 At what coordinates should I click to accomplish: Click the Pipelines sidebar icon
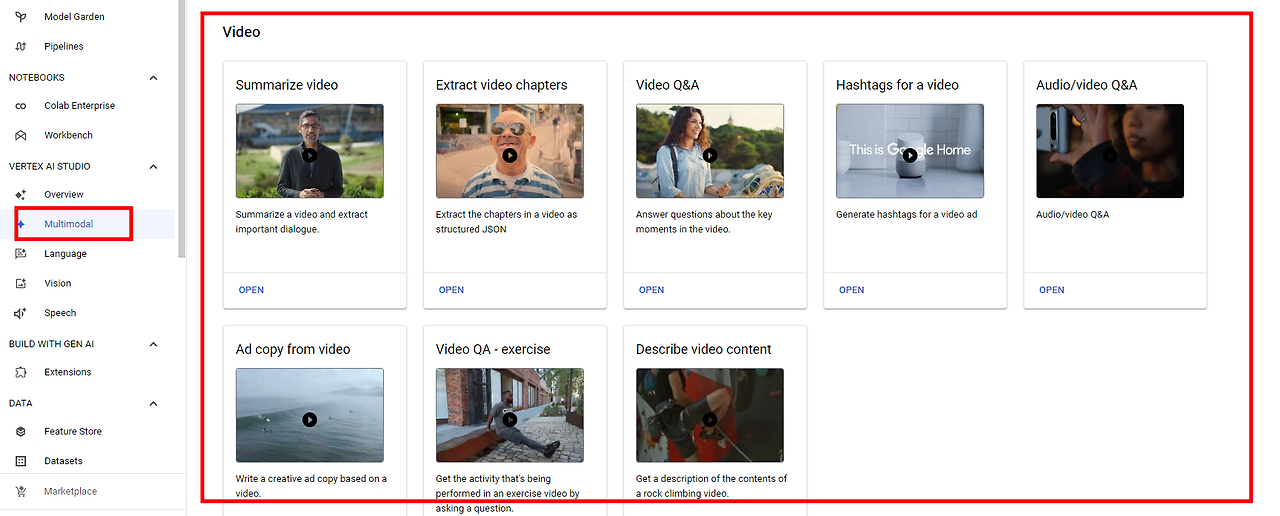click(x=21, y=46)
